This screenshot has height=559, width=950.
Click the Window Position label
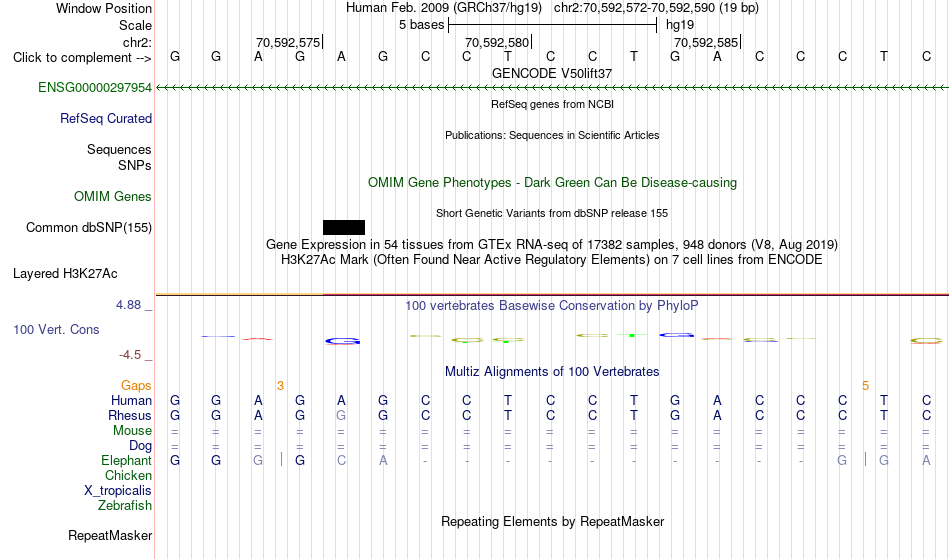pos(104,8)
